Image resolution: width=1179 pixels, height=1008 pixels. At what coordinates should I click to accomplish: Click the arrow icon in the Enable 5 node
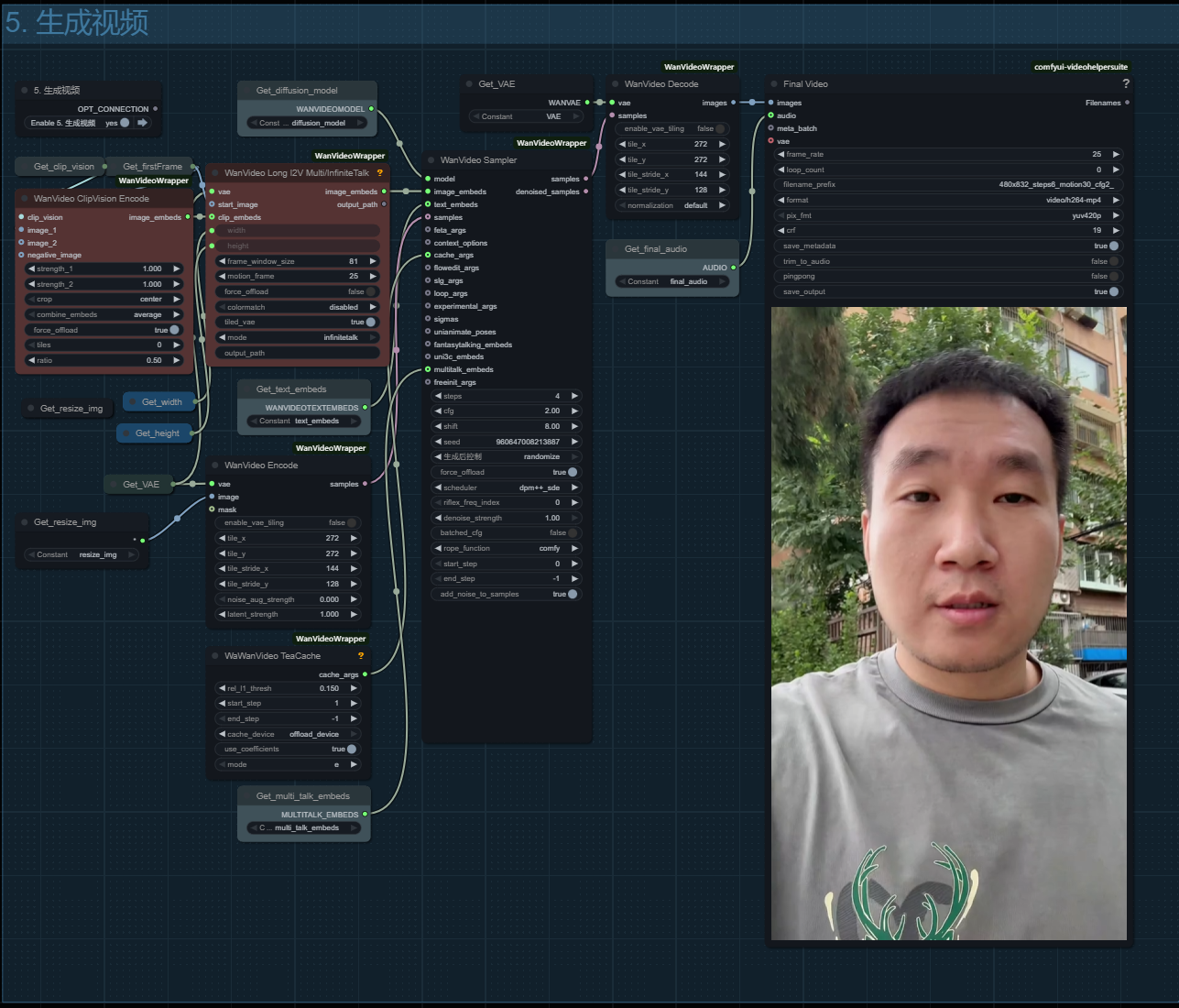[x=143, y=123]
